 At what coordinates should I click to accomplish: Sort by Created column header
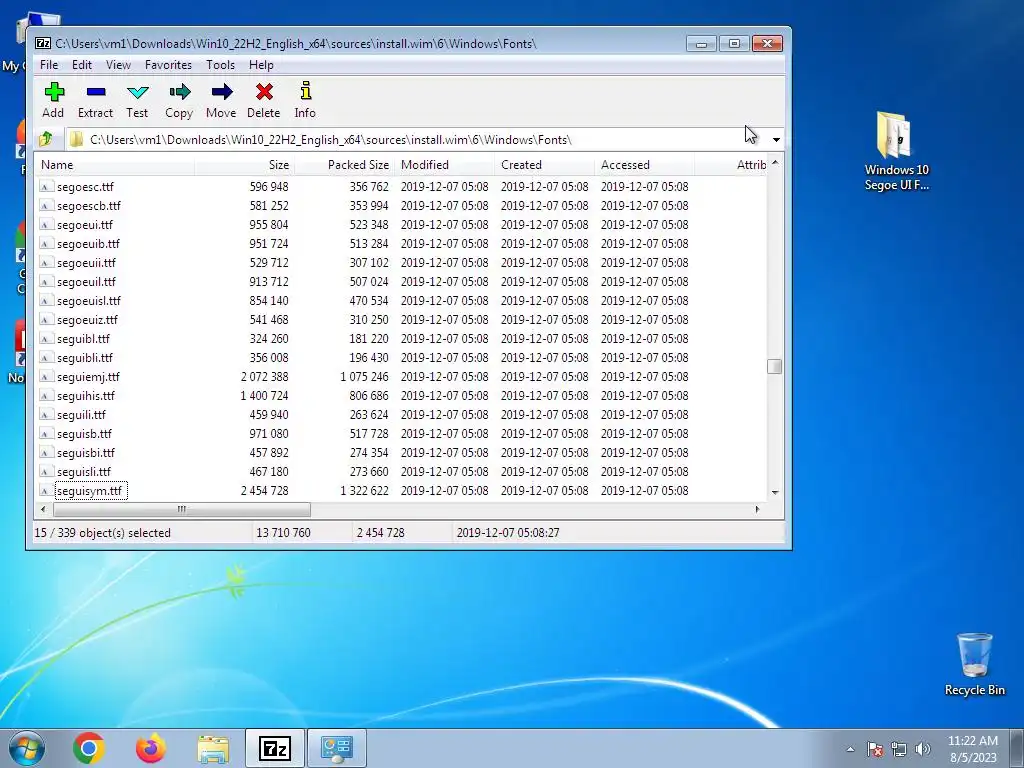[x=544, y=165]
